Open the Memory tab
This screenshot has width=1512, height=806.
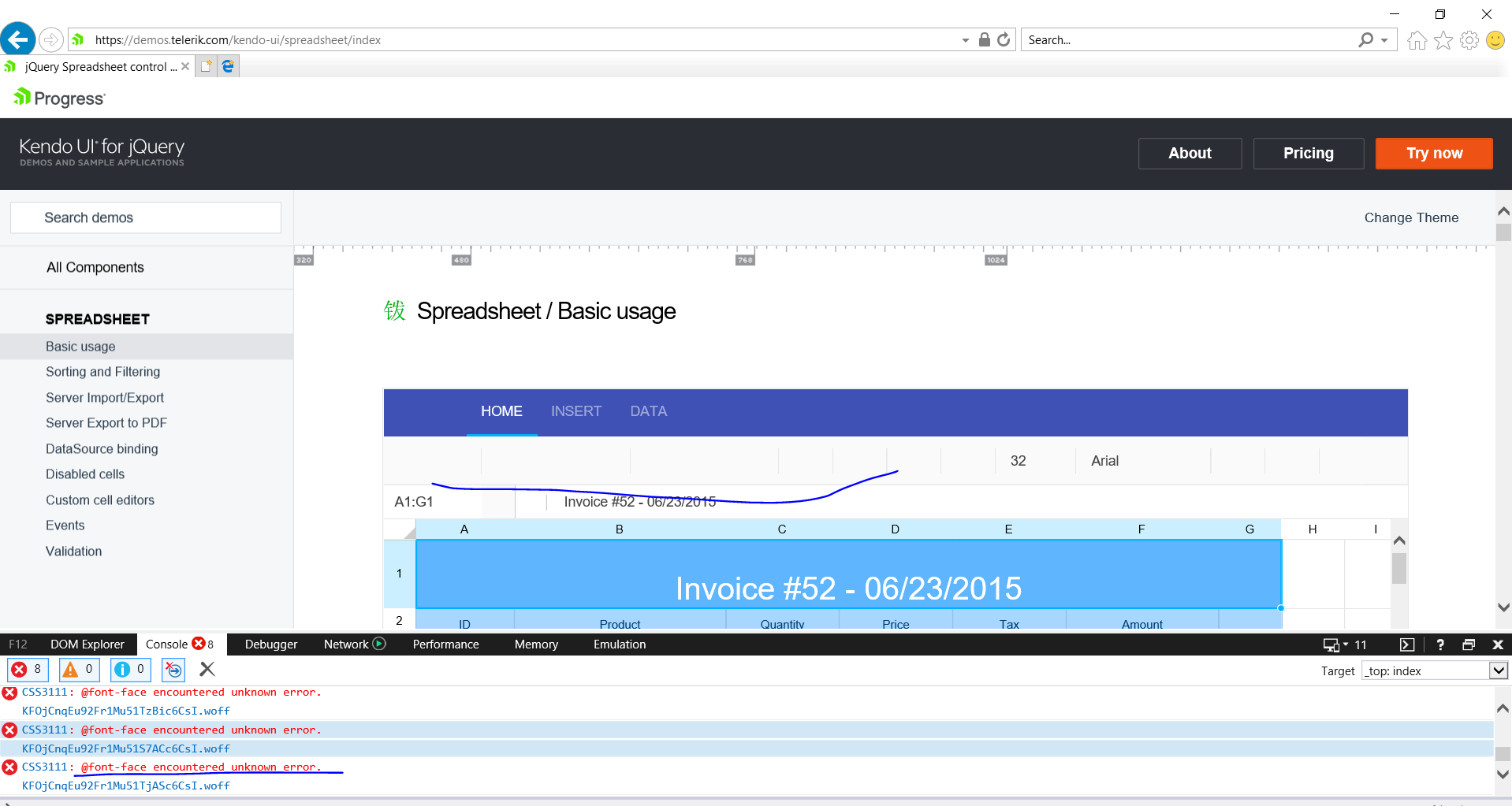tap(536, 644)
